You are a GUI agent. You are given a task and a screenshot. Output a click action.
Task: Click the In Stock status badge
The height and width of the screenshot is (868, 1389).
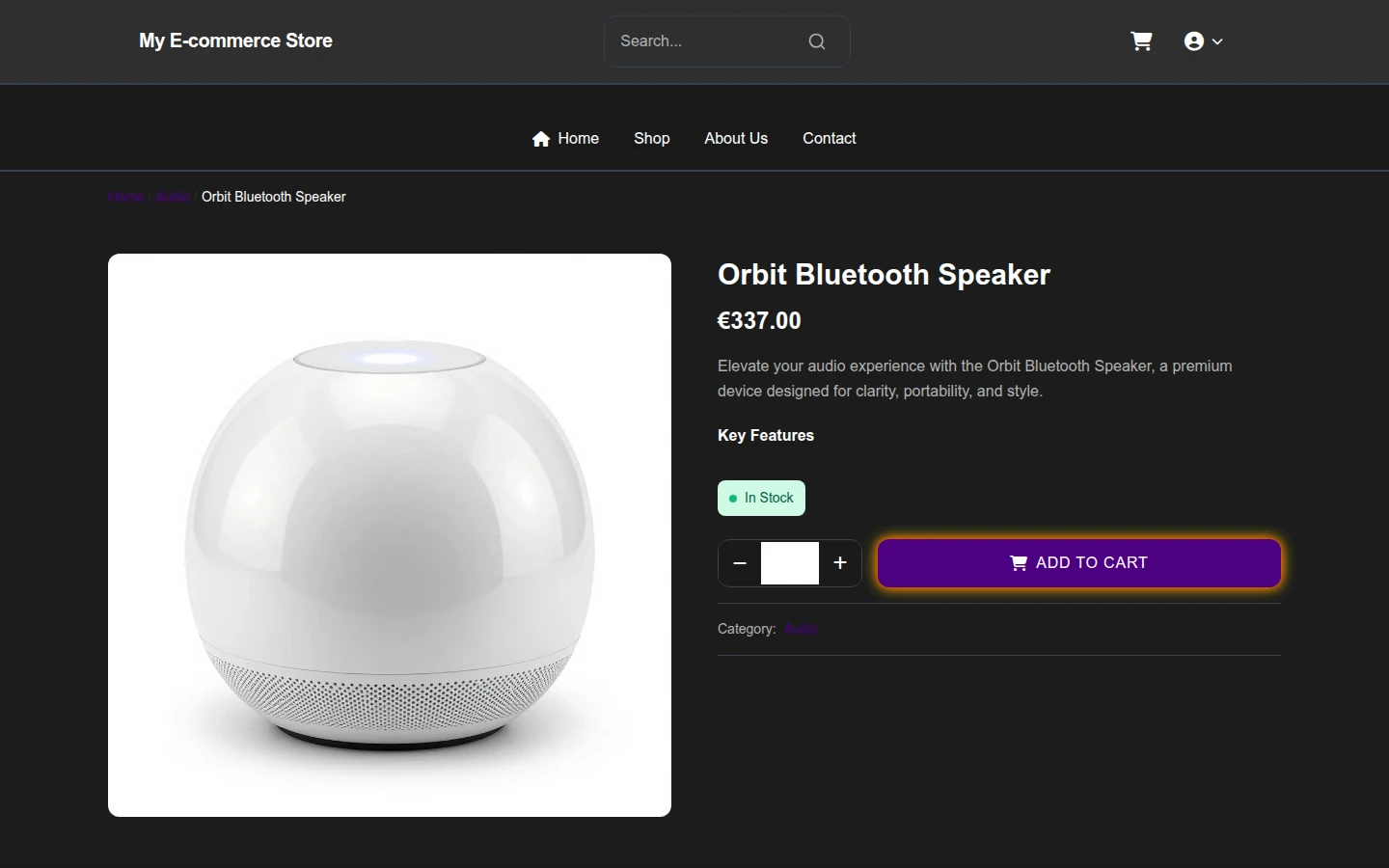coord(761,498)
